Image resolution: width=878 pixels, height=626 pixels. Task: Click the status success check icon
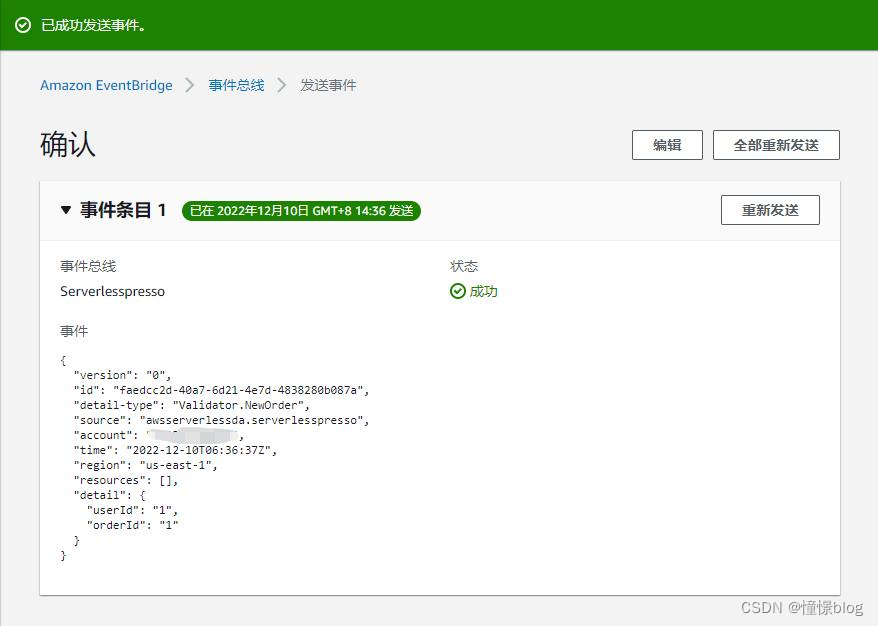(x=457, y=291)
